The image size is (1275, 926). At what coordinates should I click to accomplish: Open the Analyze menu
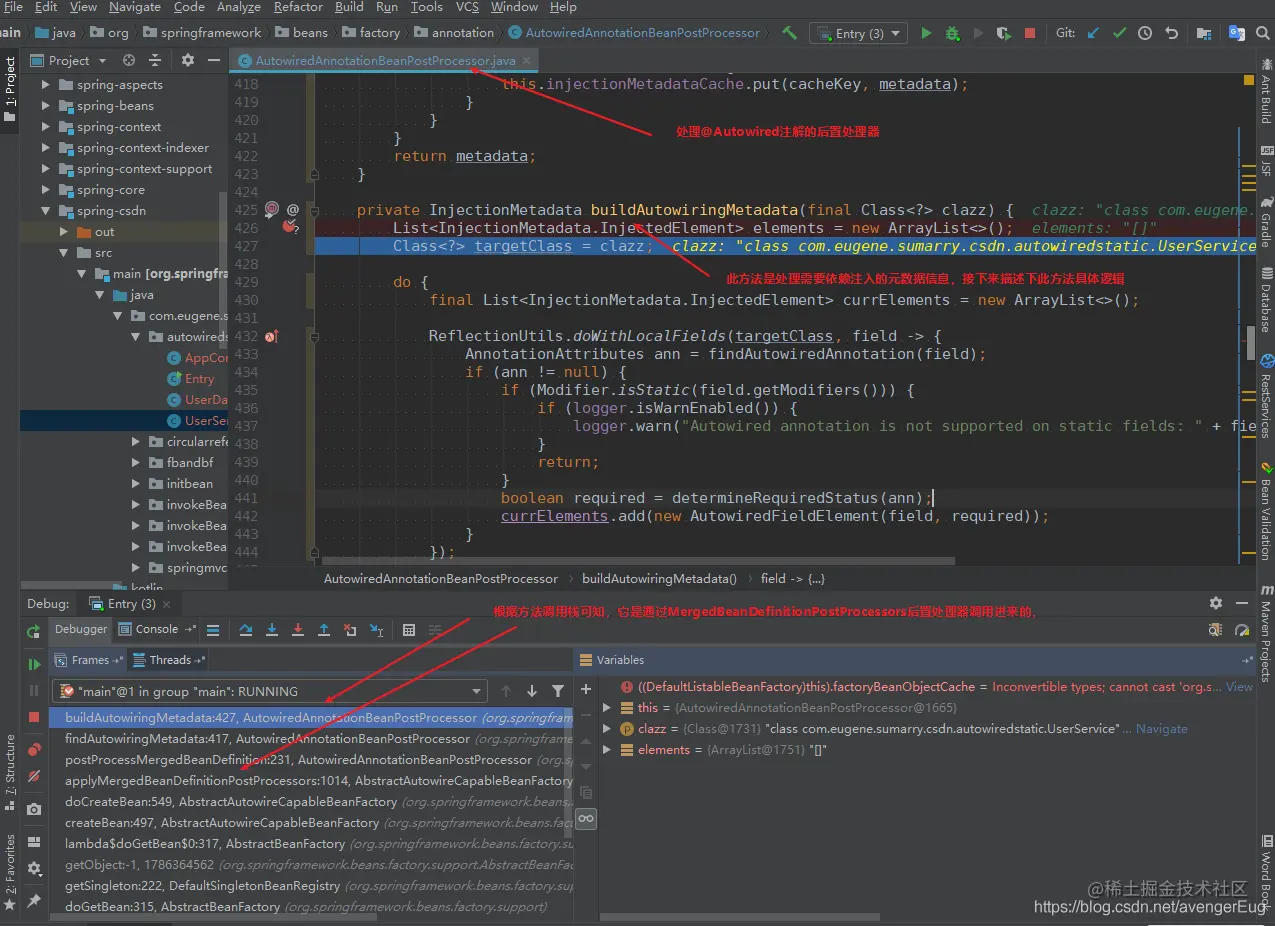pyautogui.click(x=239, y=7)
